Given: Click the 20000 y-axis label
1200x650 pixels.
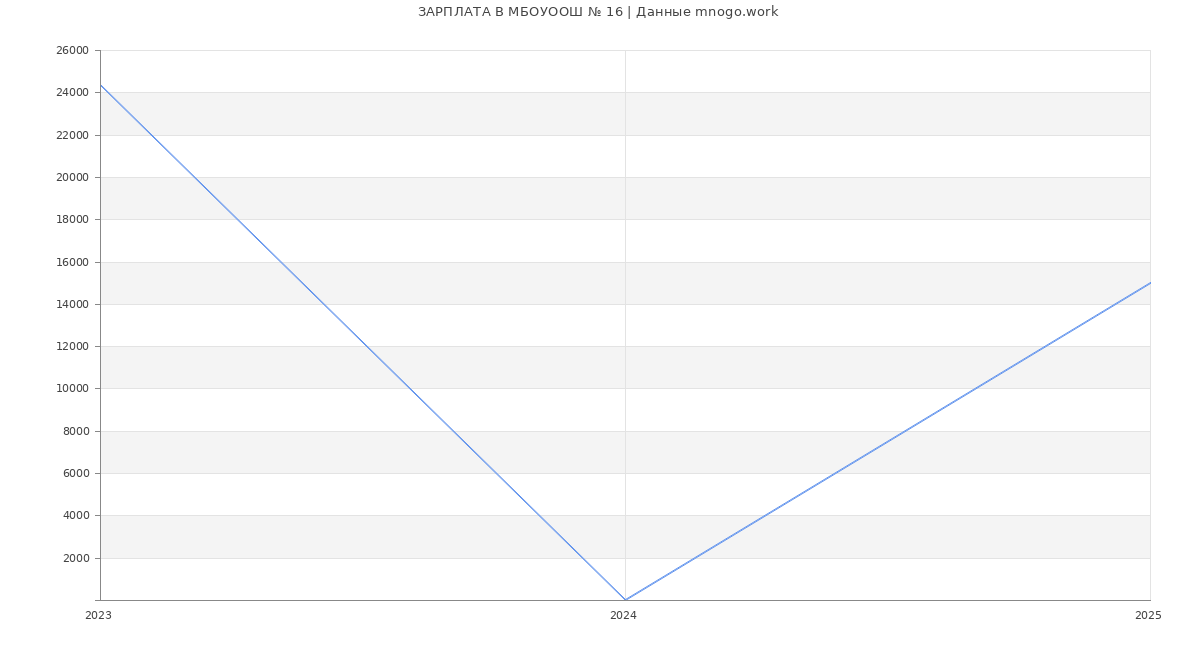Looking at the screenshot, I should (x=72, y=178).
